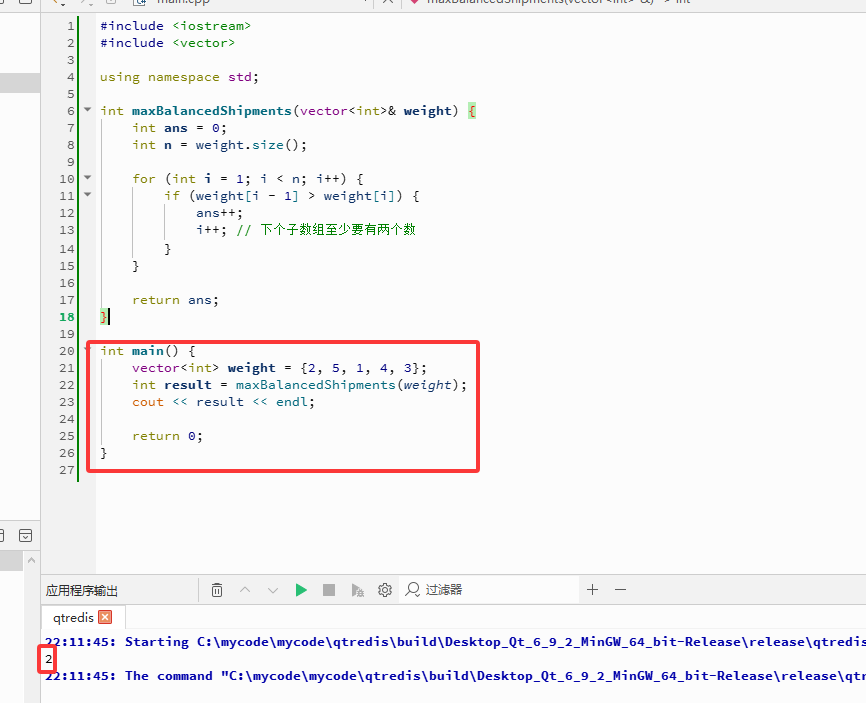Click line number 1 in the gutter
866x703 pixels.
[71, 26]
